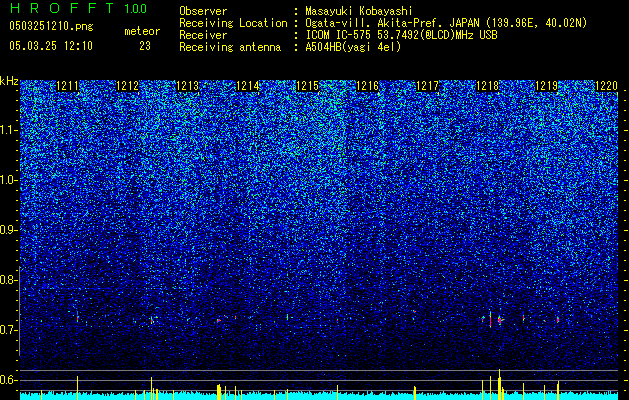629x400 pixels.
Task: Click the date stamp 05.03.25 12:10
Action: [x=51, y=46]
